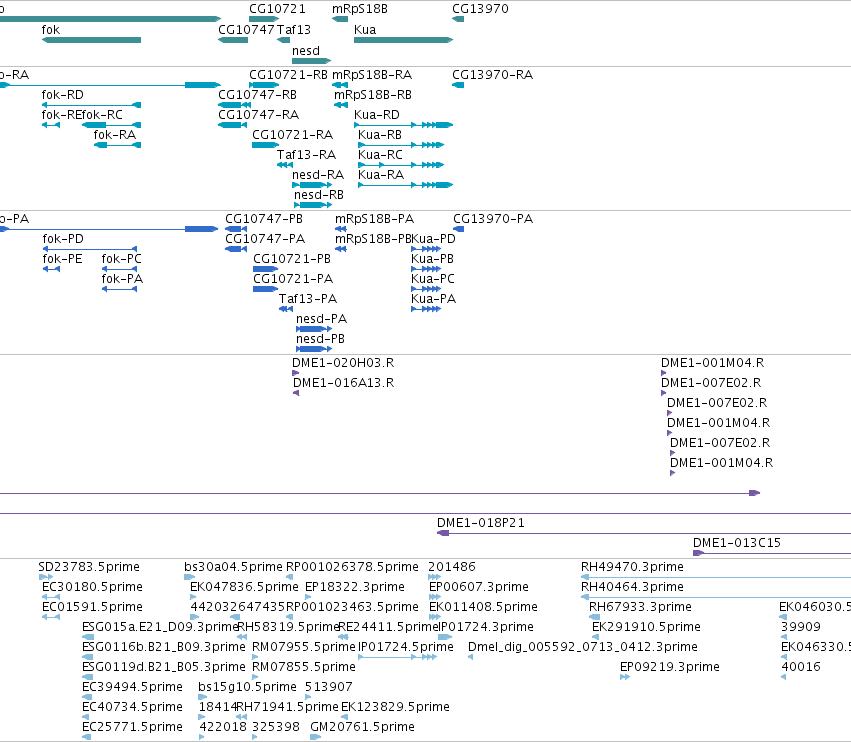The height and width of the screenshot is (742, 851).
Task: Click the teal fok gene bar
Action: coord(91,40)
